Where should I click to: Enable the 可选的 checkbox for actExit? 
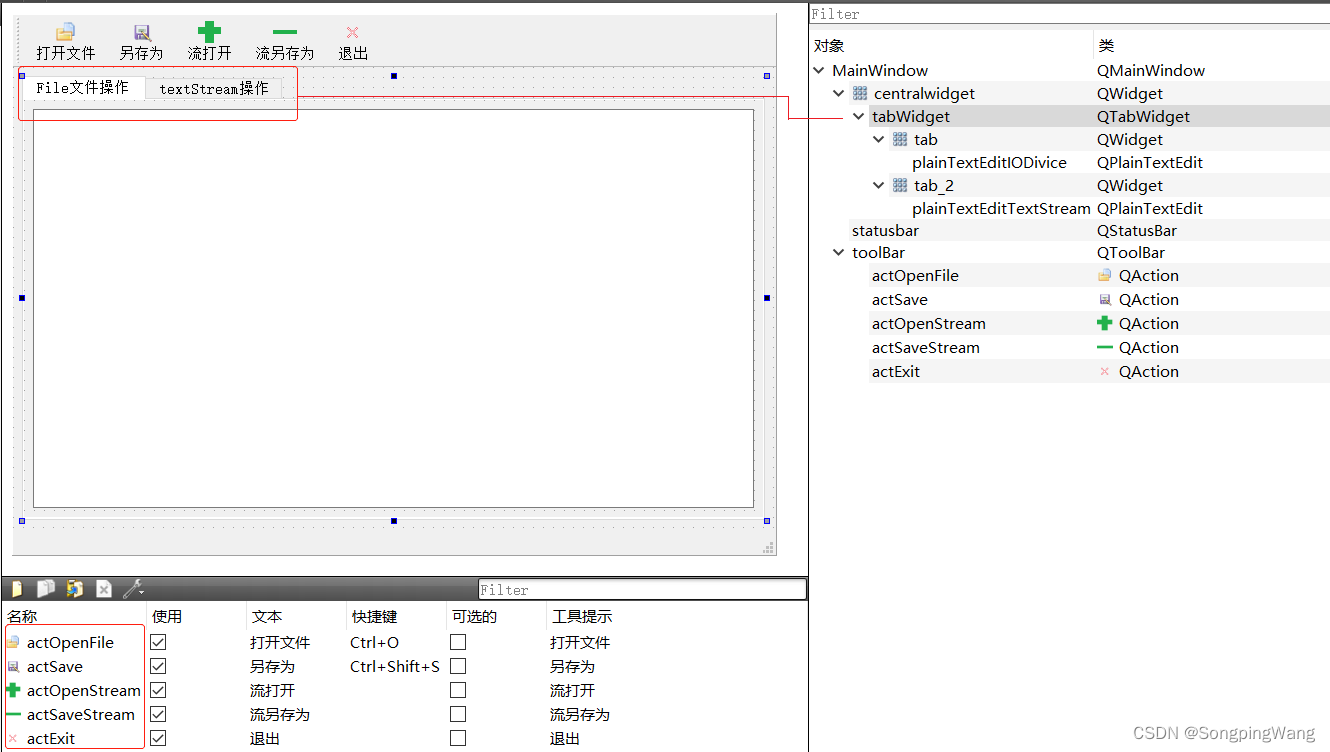457,737
